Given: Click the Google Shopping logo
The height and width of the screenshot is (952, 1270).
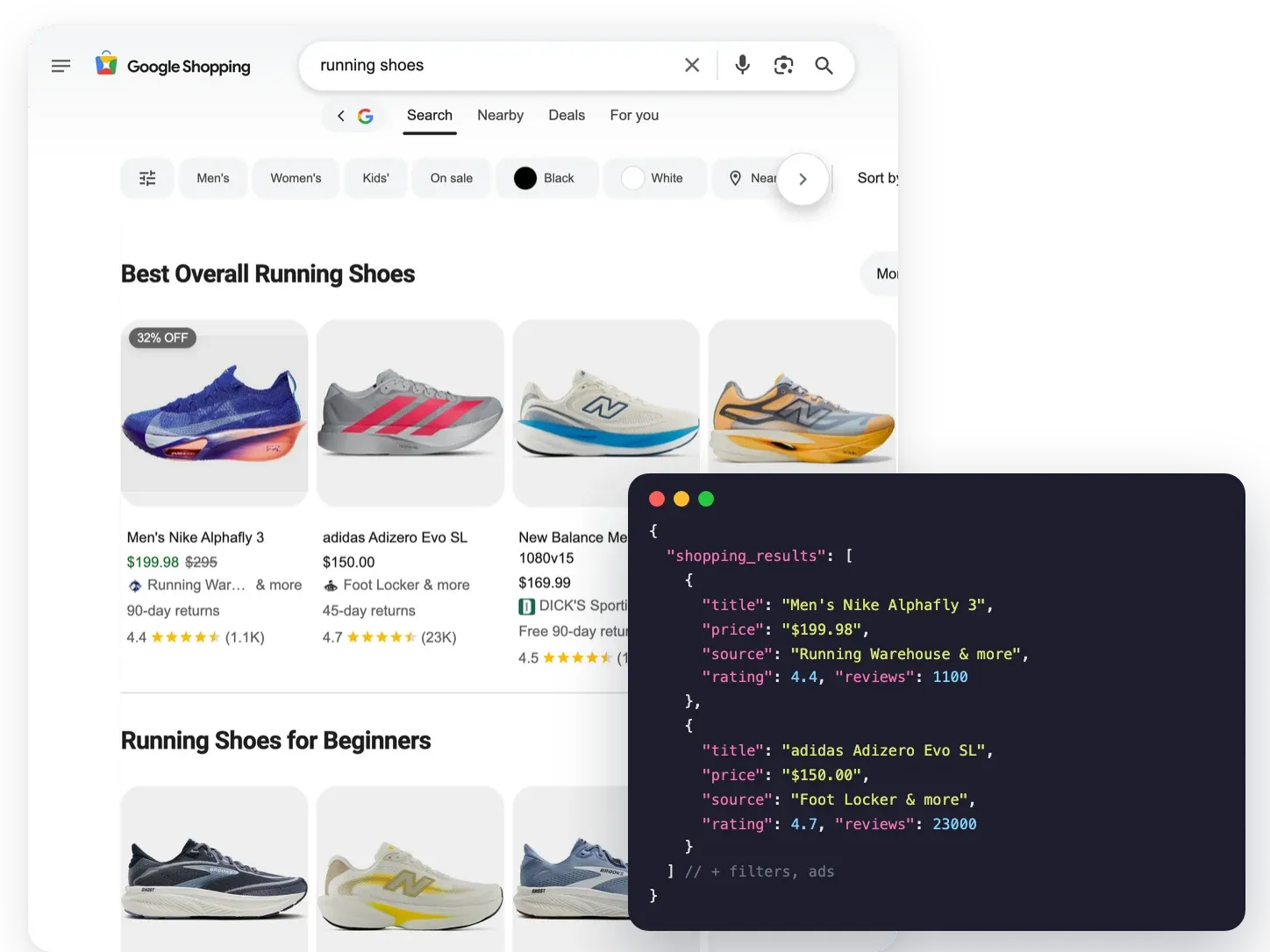Looking at the screenshot, I should (x=173, y=65).
